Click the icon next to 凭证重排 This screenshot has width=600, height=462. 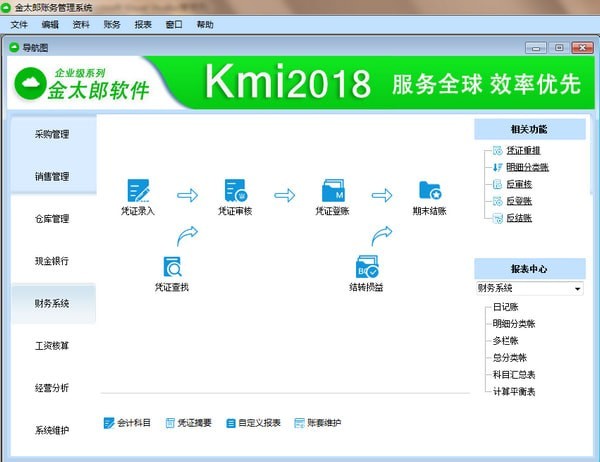tap(497, 150)
